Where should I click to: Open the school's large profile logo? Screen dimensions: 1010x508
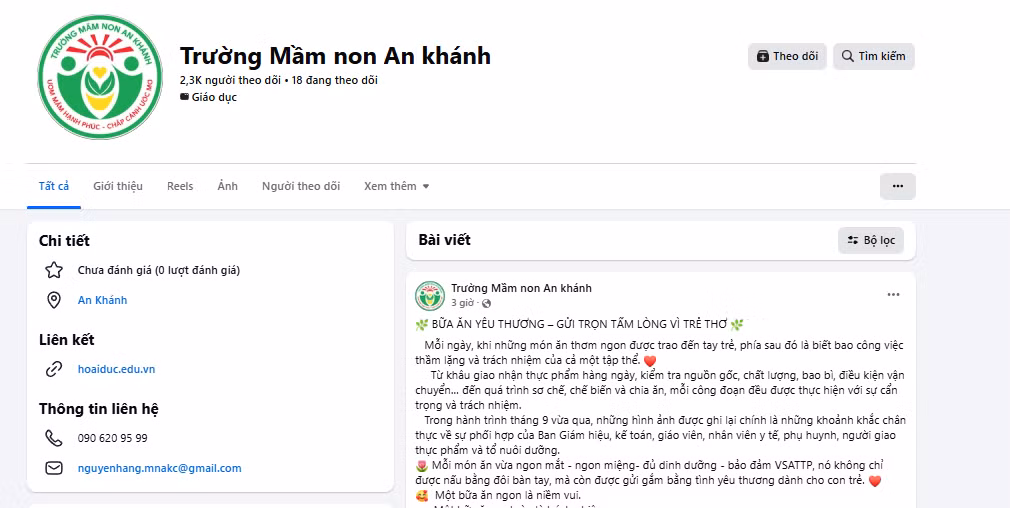100,77
